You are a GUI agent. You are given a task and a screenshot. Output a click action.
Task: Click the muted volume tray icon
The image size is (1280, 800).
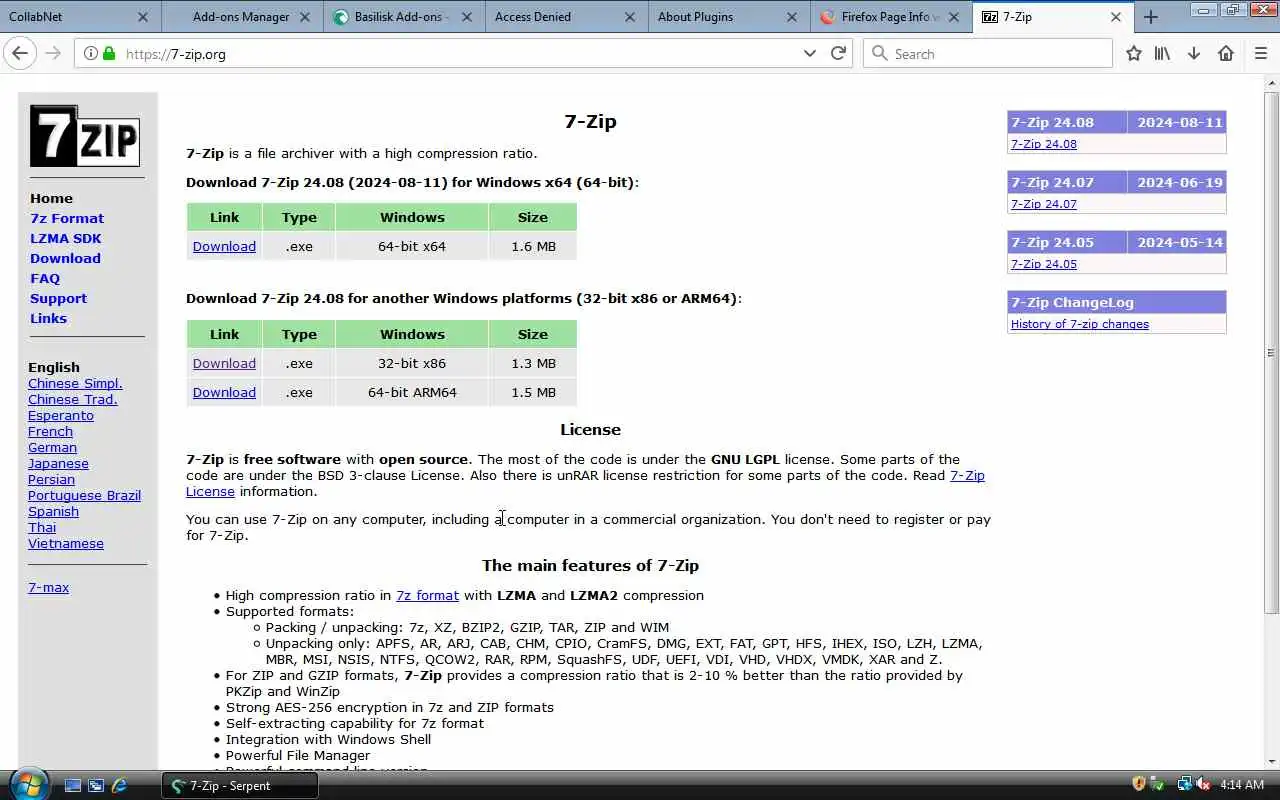click(x=1203, y=785)
